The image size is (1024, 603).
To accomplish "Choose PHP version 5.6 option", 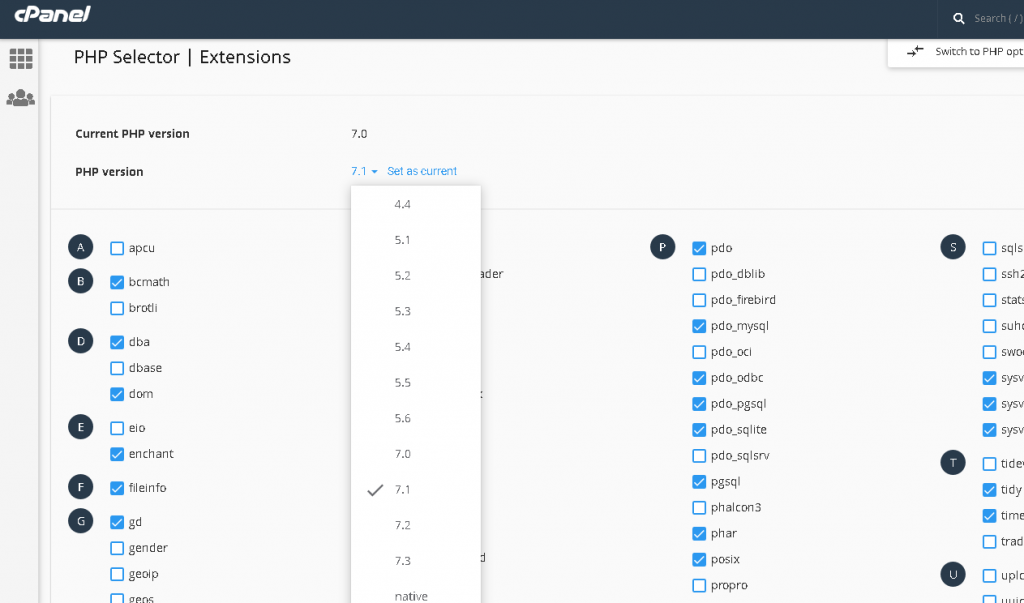I will [402, 418].
